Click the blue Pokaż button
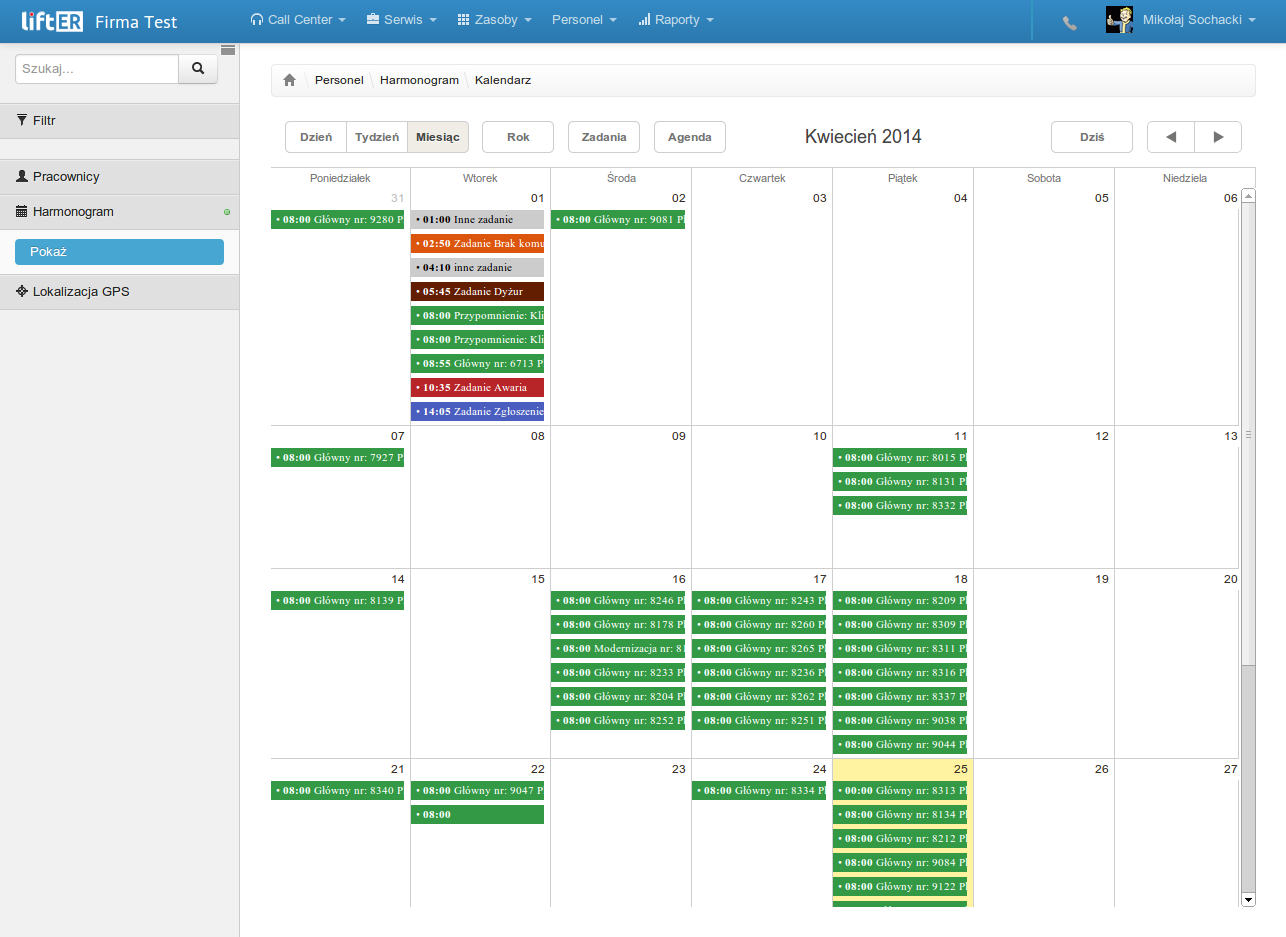The width and height of the screenshot is (1286, 937). coord(119,252)
